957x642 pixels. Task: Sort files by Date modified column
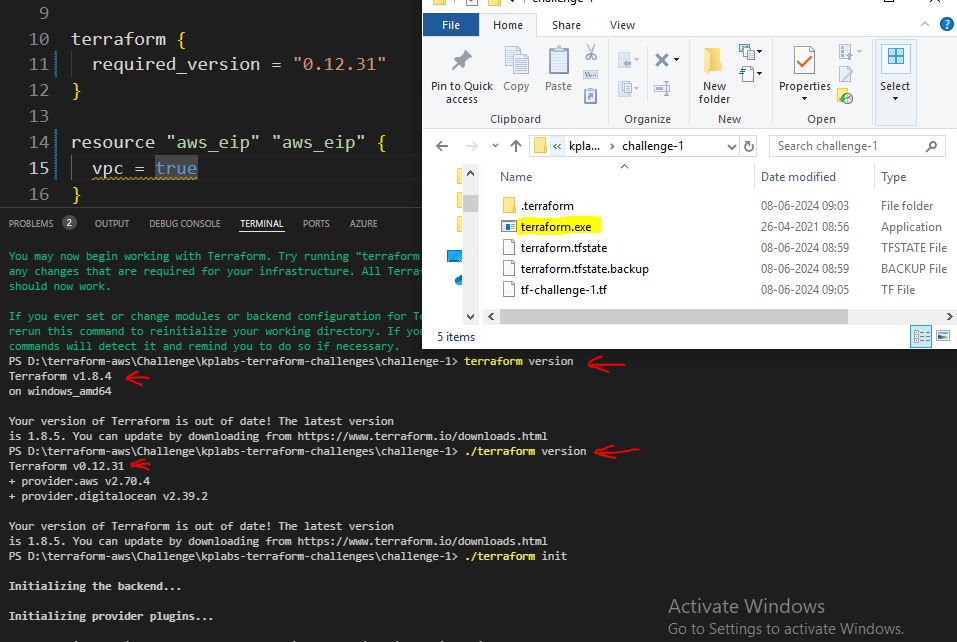tap(798, 177)
